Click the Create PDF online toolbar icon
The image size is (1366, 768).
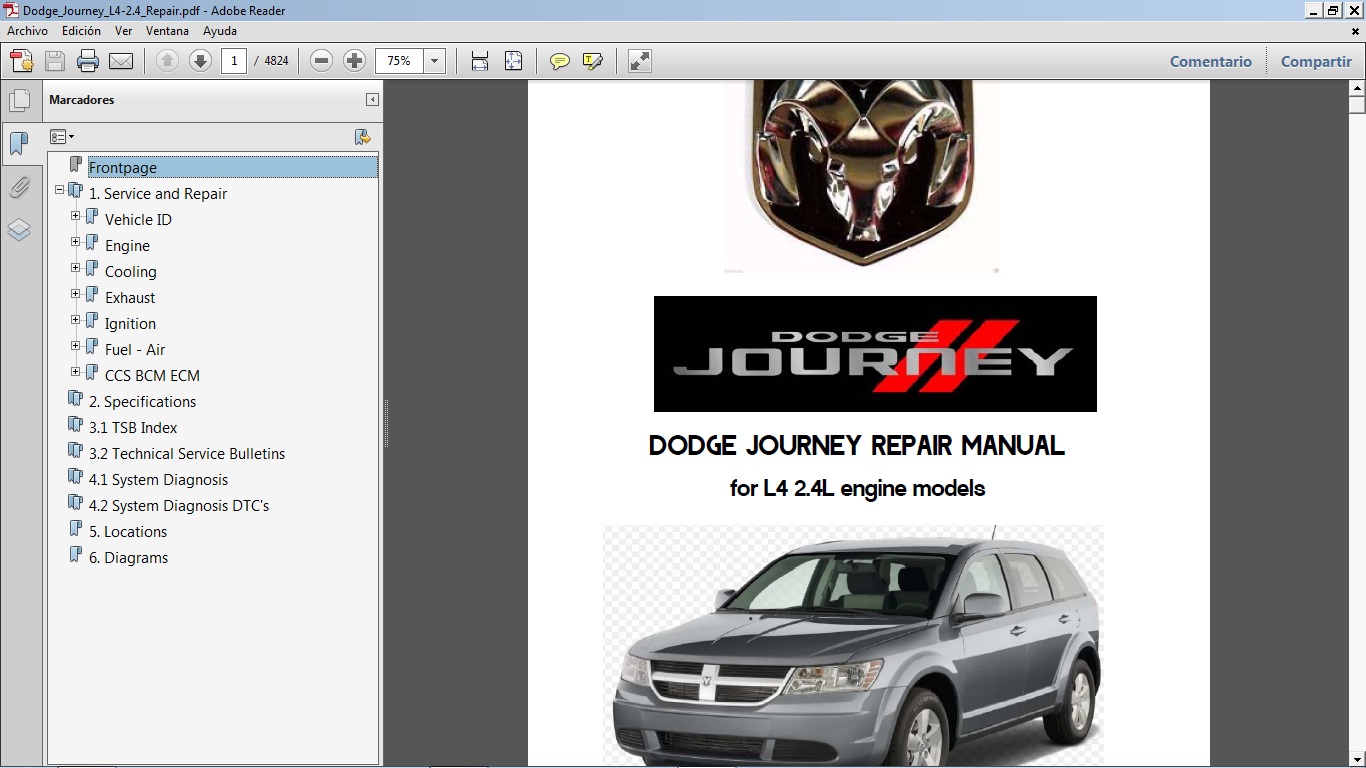pos(22,61)
